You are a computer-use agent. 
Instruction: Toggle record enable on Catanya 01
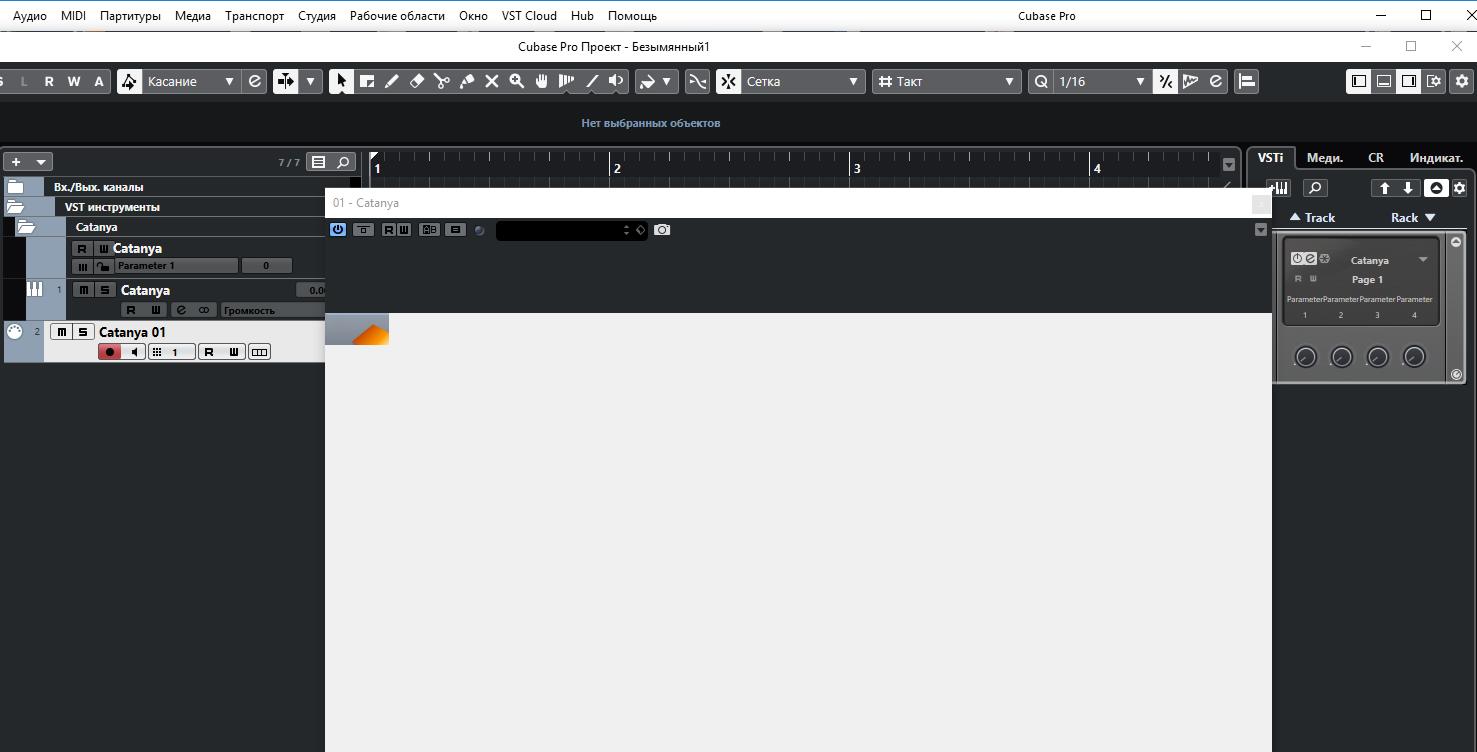[x=110, y=352]
